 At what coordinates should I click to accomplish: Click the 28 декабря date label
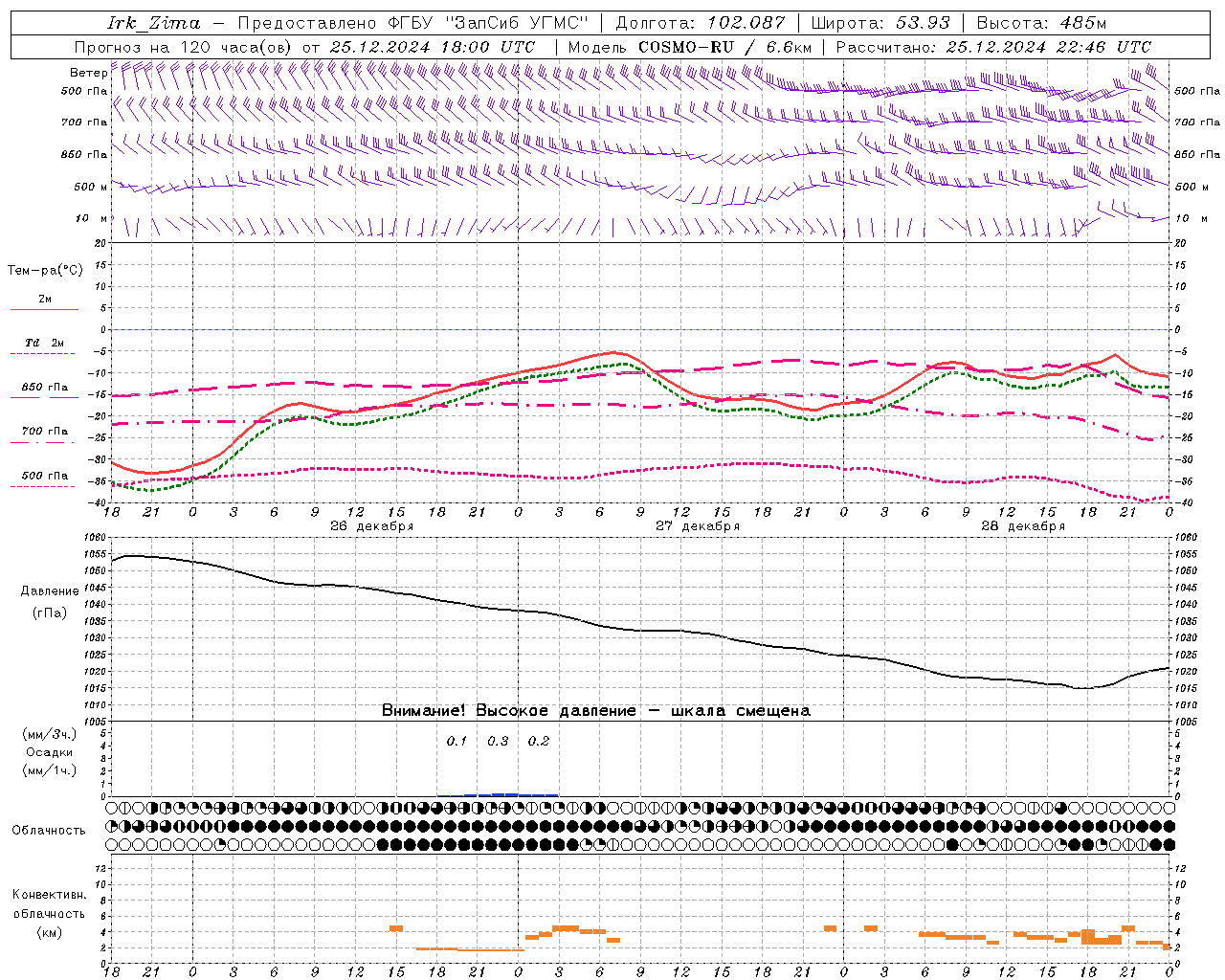tap(1023, 526)
